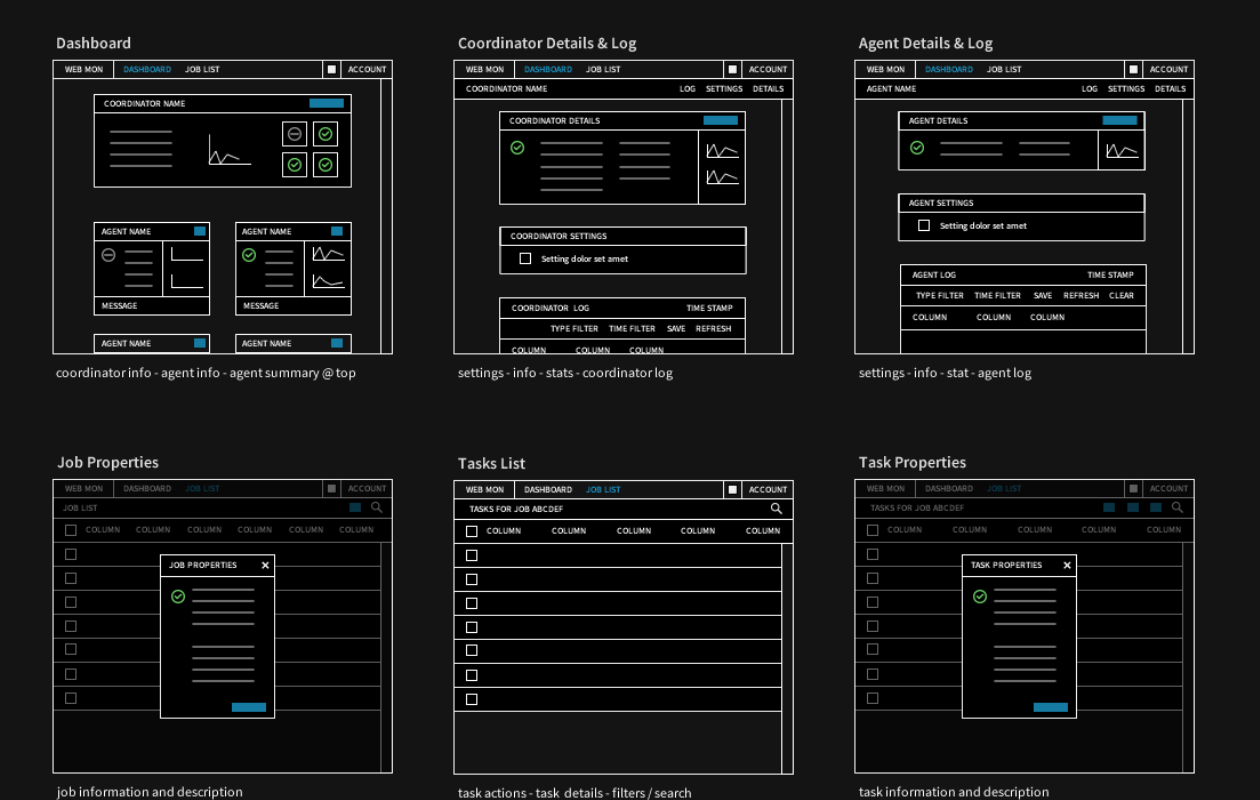
Task: Click the search magnifier in Tasks List wireframe
Action: (x=776, y=509)
